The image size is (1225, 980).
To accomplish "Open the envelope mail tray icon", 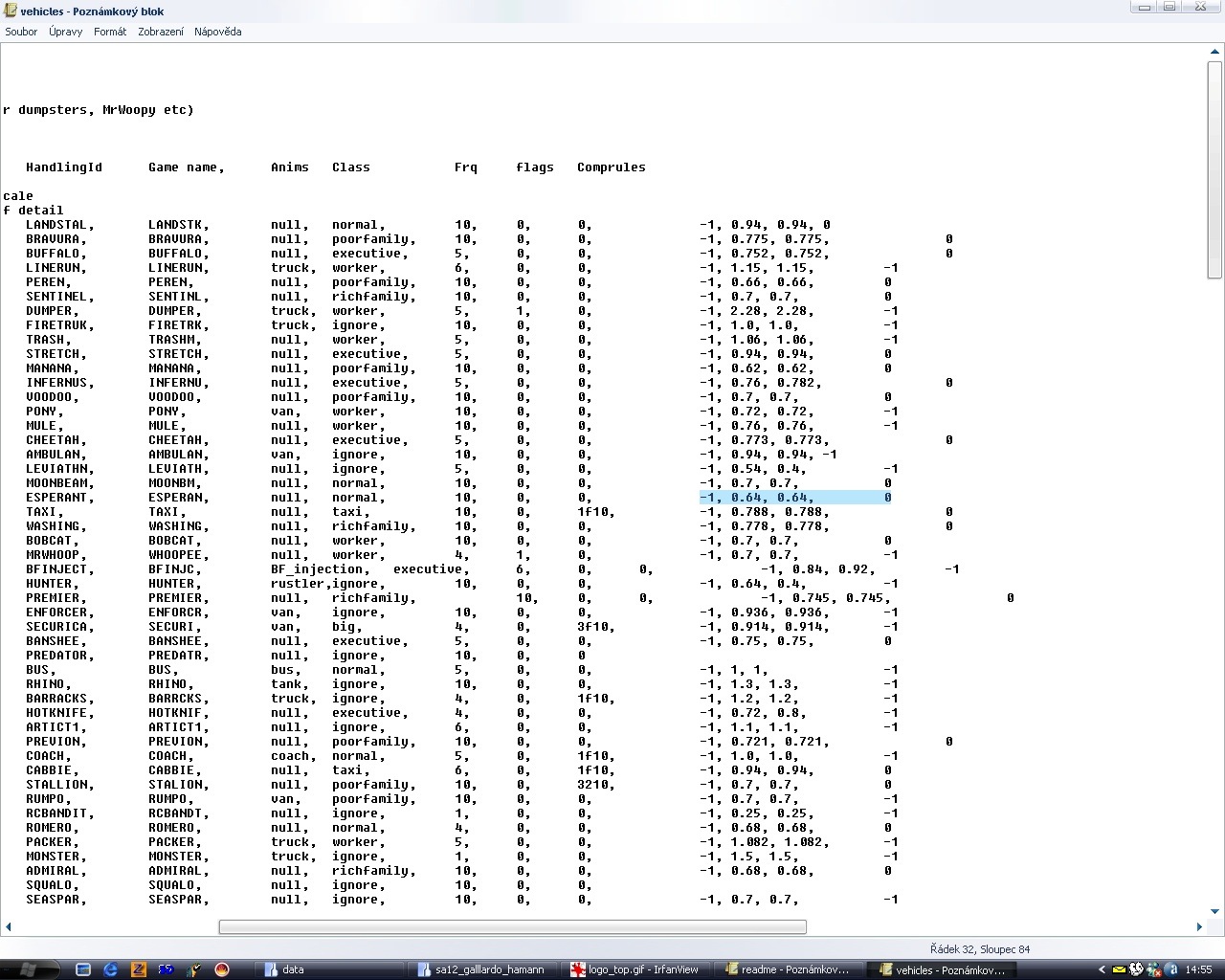I will point(1118,969).
